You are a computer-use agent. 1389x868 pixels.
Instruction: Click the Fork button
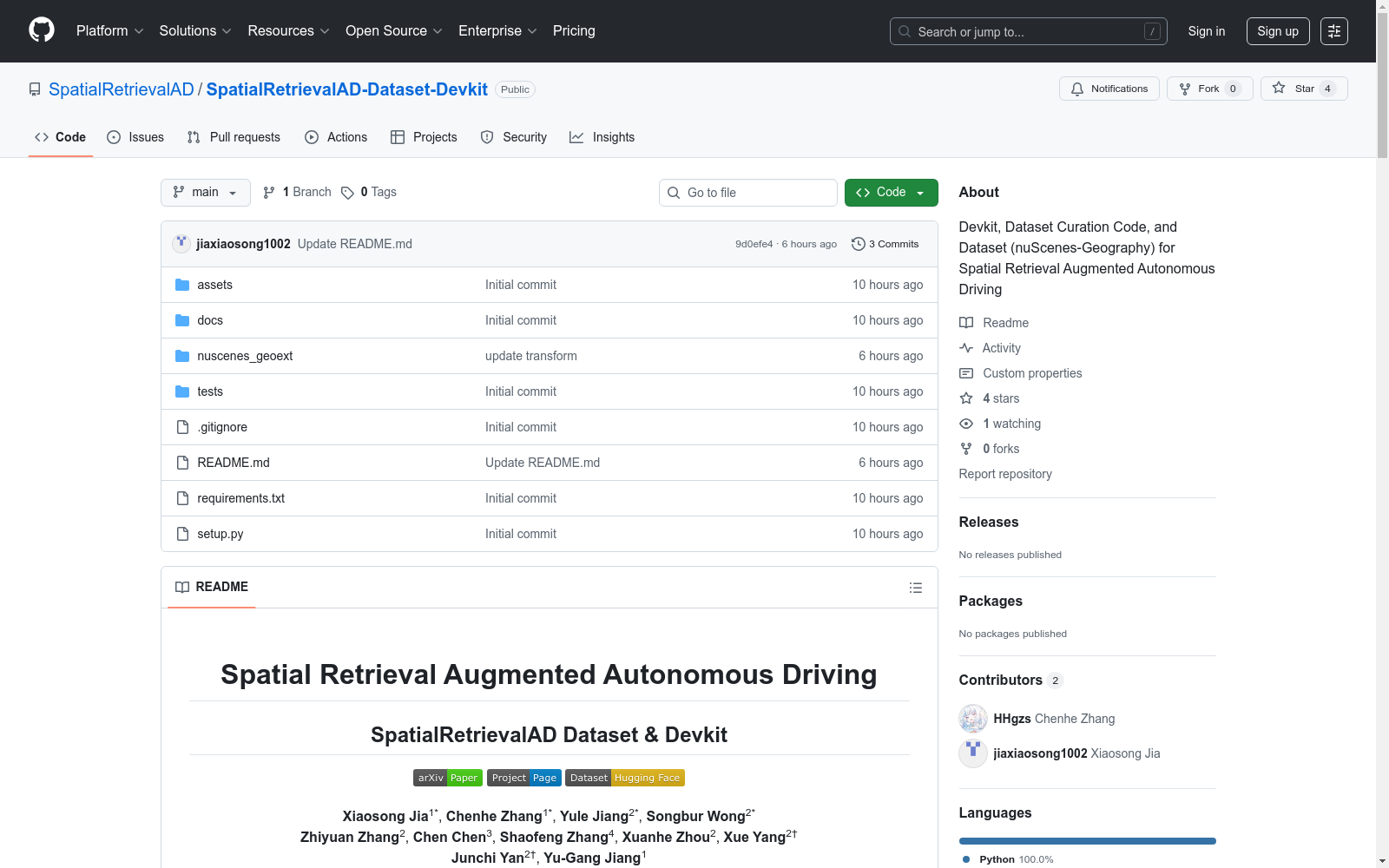pyautogui.click(x=1210, y=89)
